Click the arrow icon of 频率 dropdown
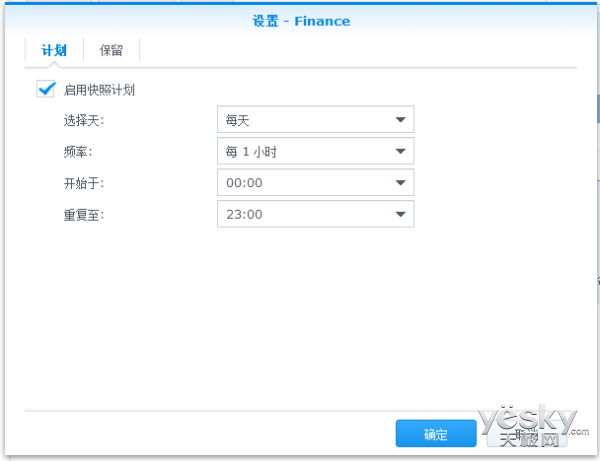Screen dimensions: 600x461 coord(400,151)
